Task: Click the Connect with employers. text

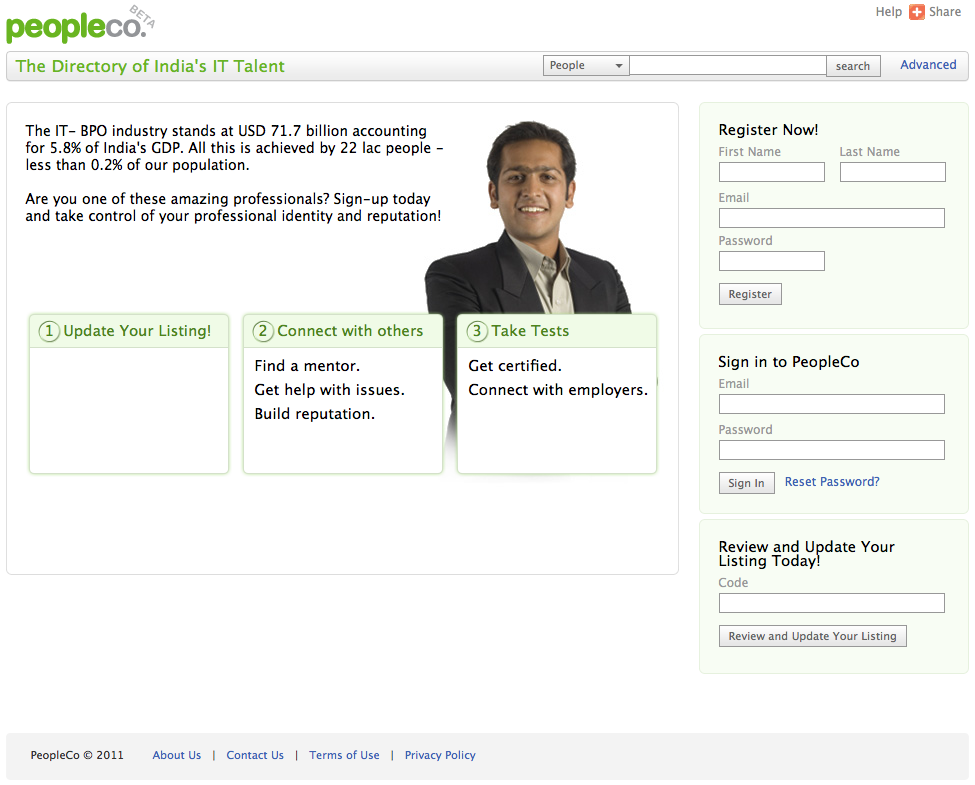Action: (x=558, y=390)
